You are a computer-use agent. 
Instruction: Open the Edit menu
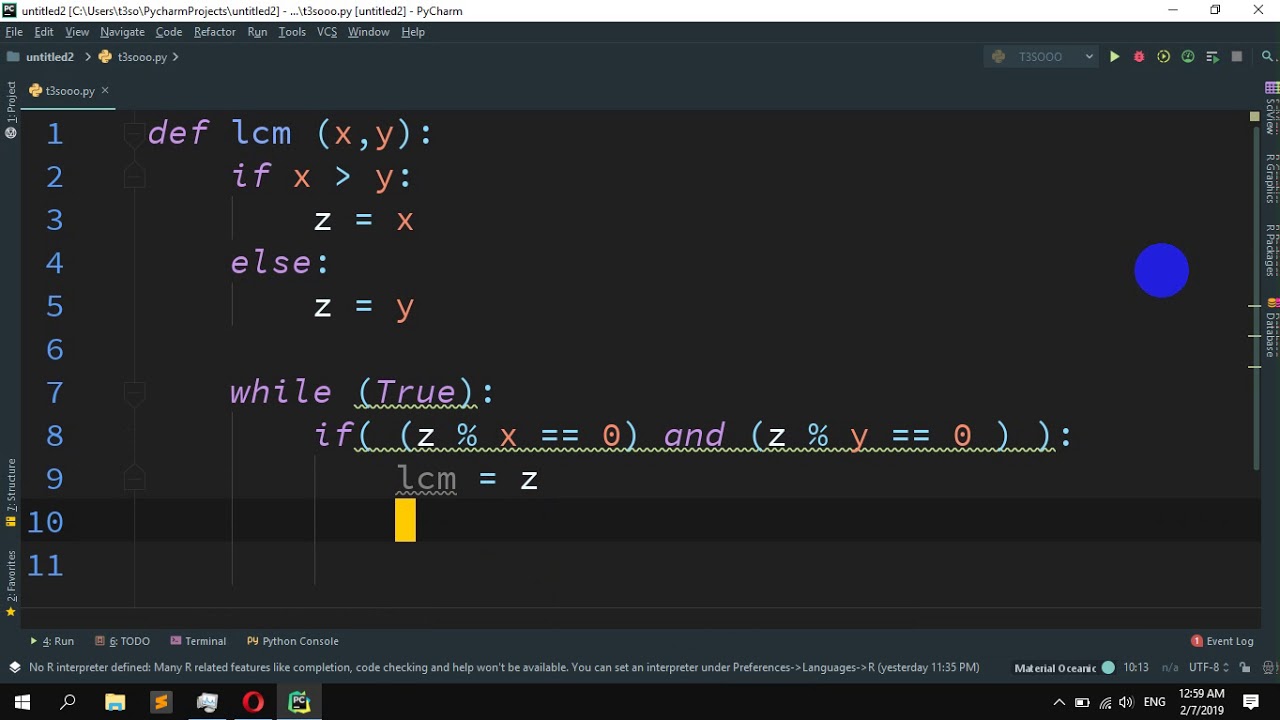click(44, 32)
